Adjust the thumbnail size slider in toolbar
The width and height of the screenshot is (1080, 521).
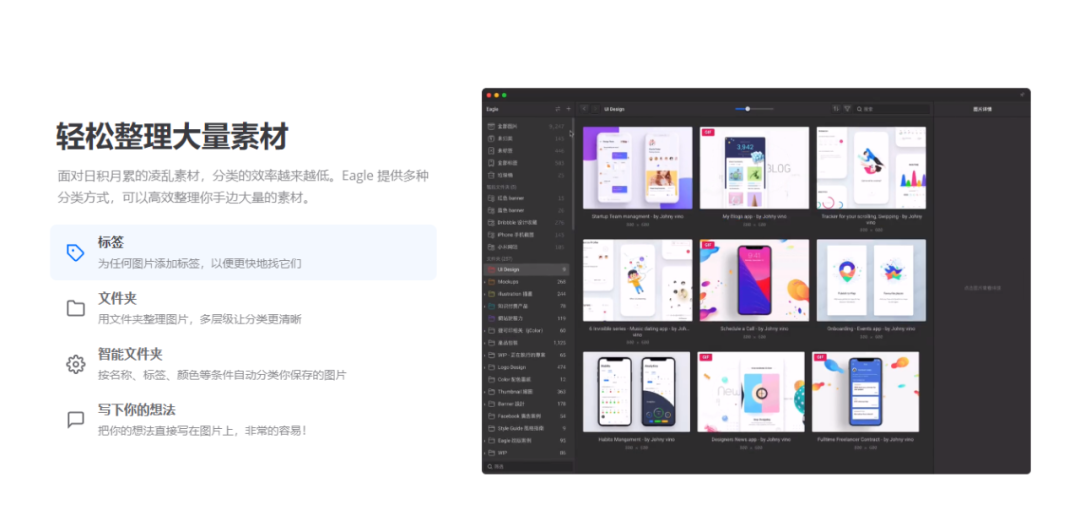(754, 109)
